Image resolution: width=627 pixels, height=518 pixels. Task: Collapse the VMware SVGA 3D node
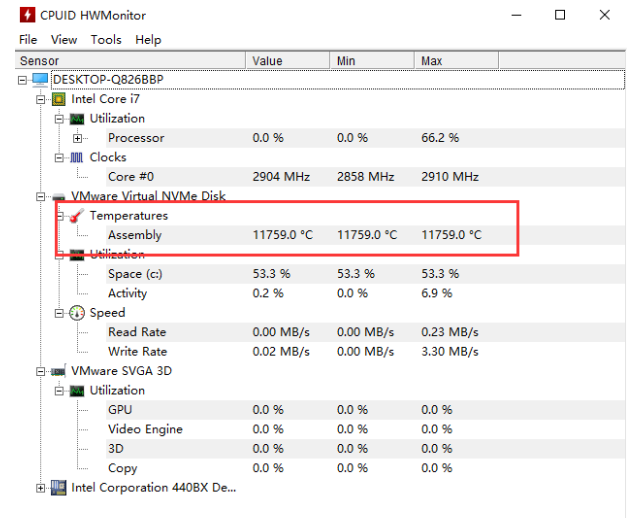[41, 372]
